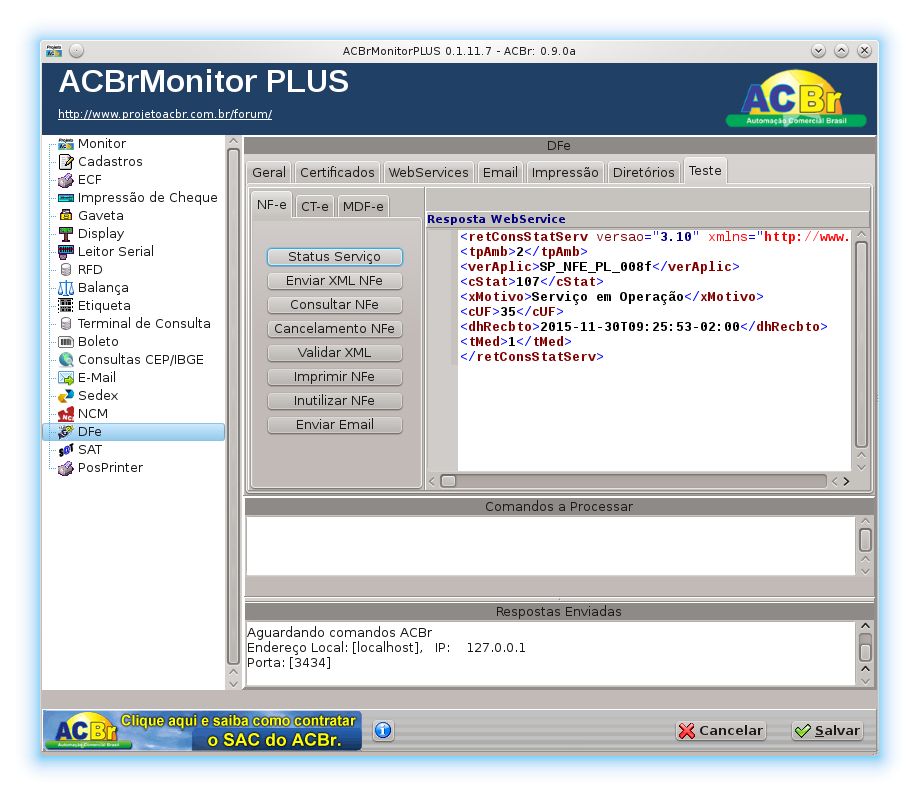Click the Imprimir NFe button
Screen dimensions: 919x796
click(x=335, y=377)
